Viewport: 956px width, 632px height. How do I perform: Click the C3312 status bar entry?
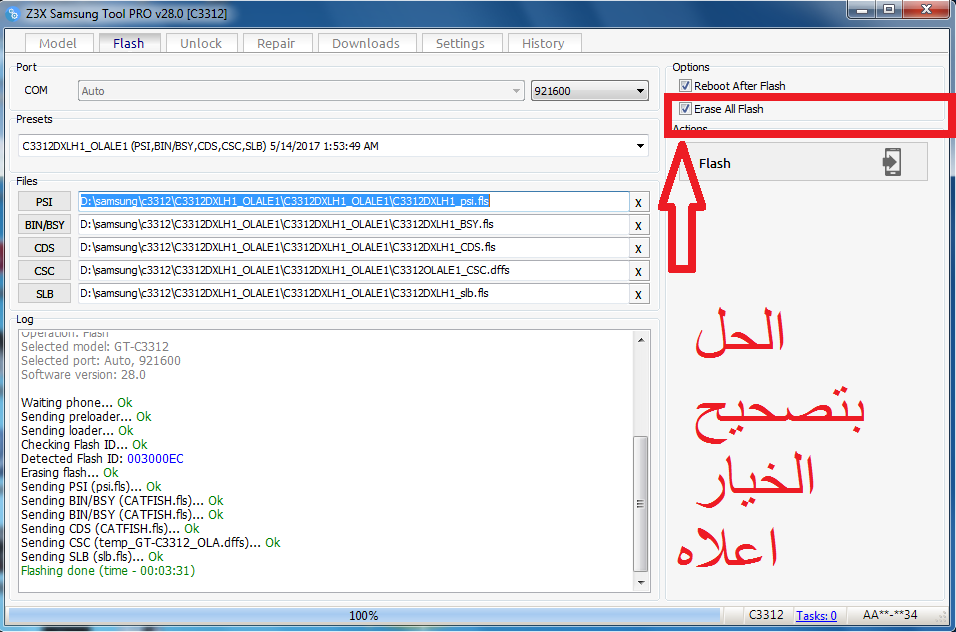[766, 615]
